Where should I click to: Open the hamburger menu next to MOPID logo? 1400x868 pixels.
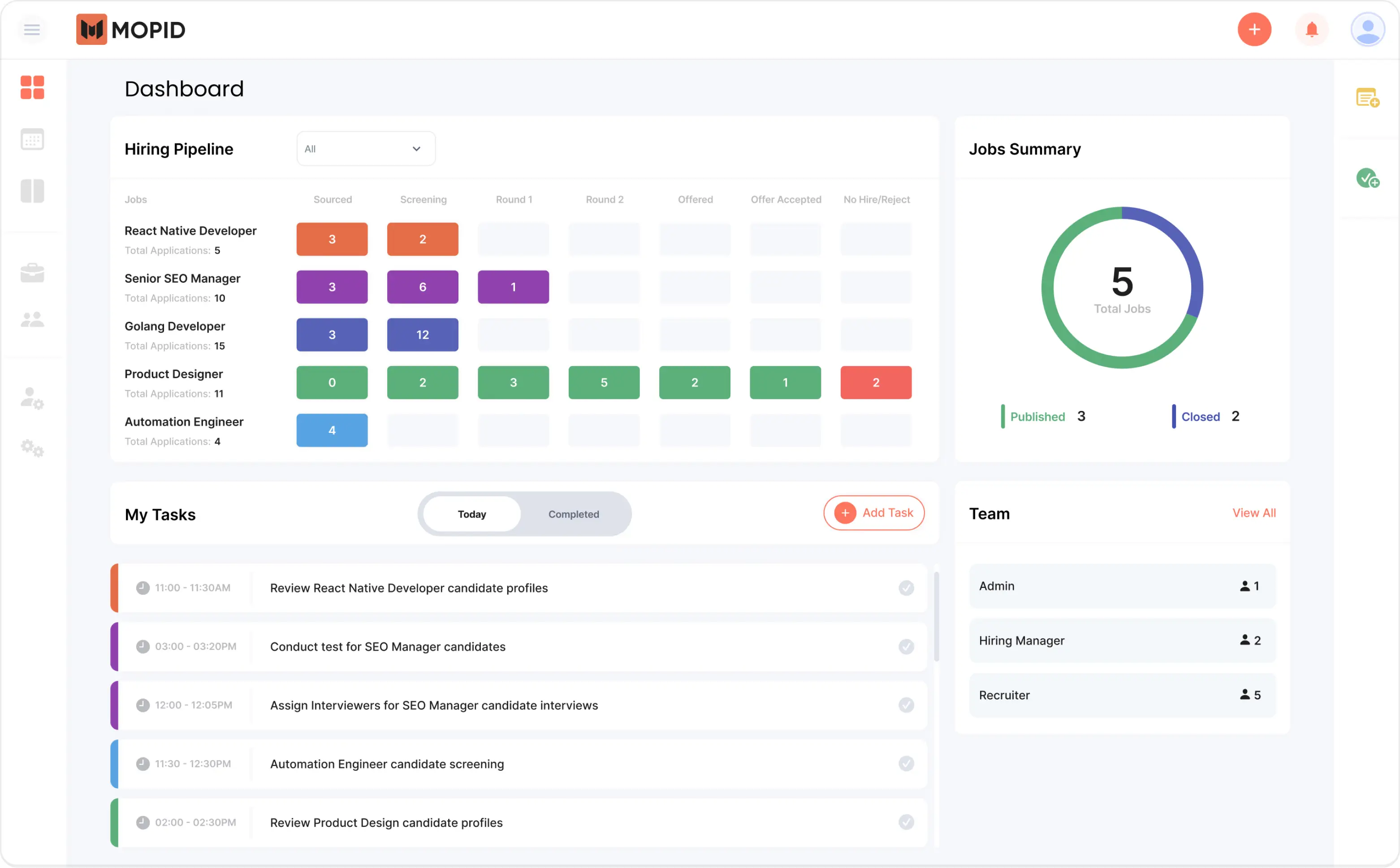point(32,29)
